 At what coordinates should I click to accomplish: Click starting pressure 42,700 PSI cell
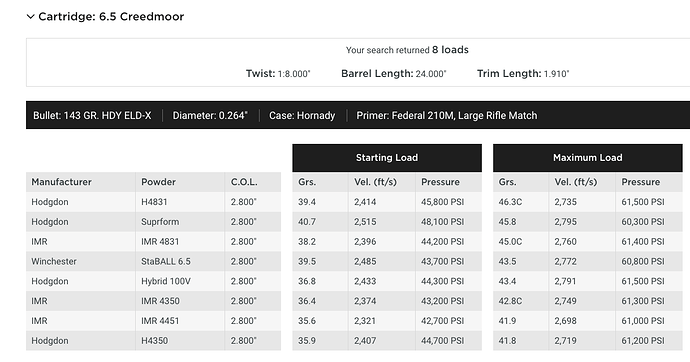[448, 321]
